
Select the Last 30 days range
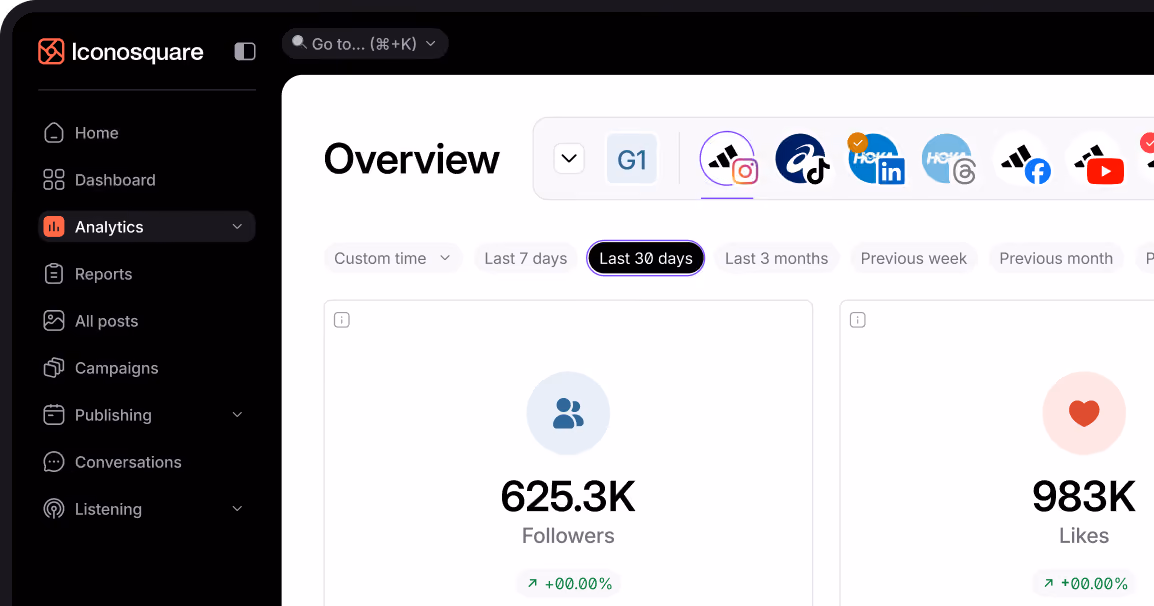click(645, 258)
